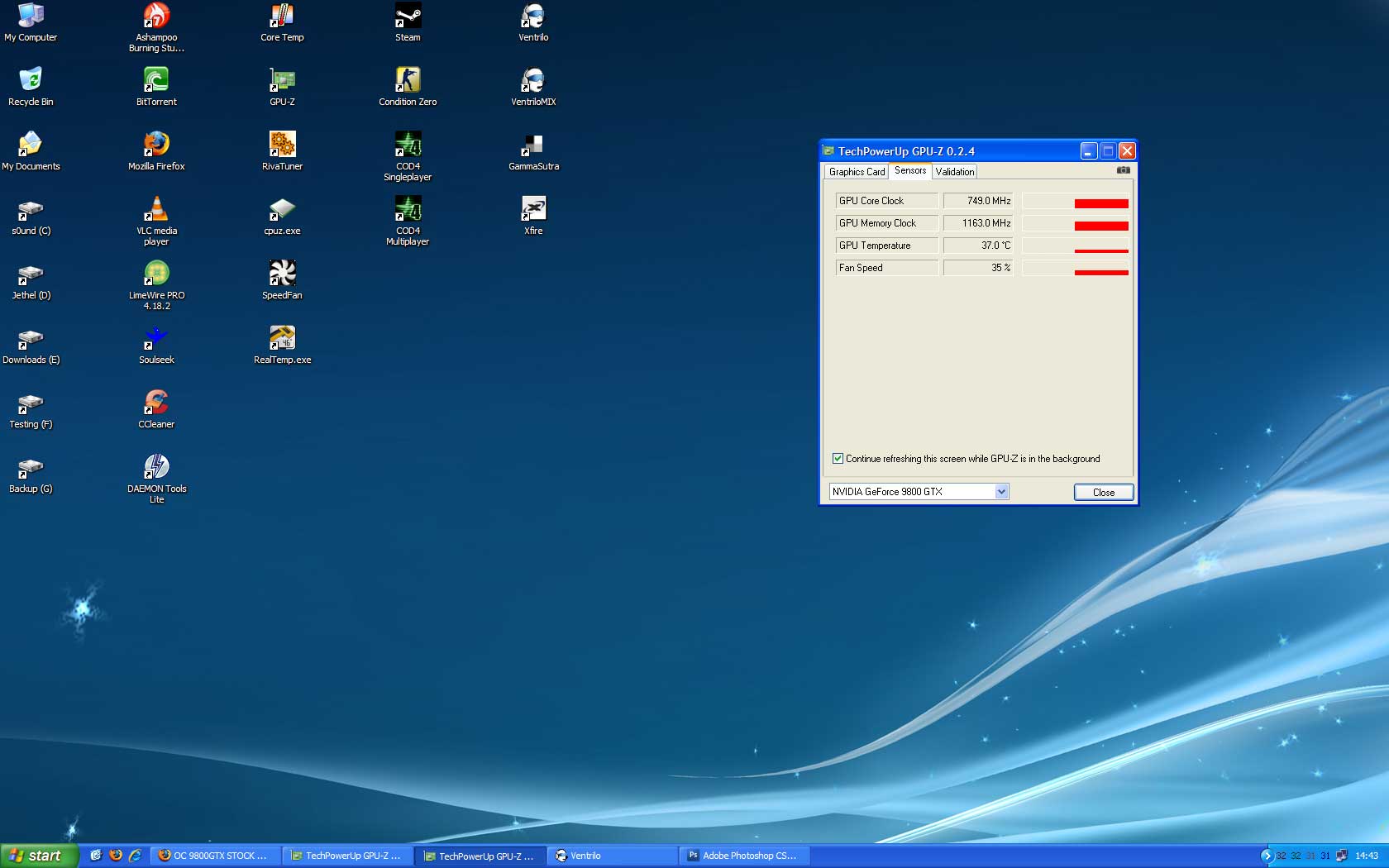Select the VentriloMIX desktop icon
Viewport: 1389px width, 868px height.
click(x=533, y=87)
